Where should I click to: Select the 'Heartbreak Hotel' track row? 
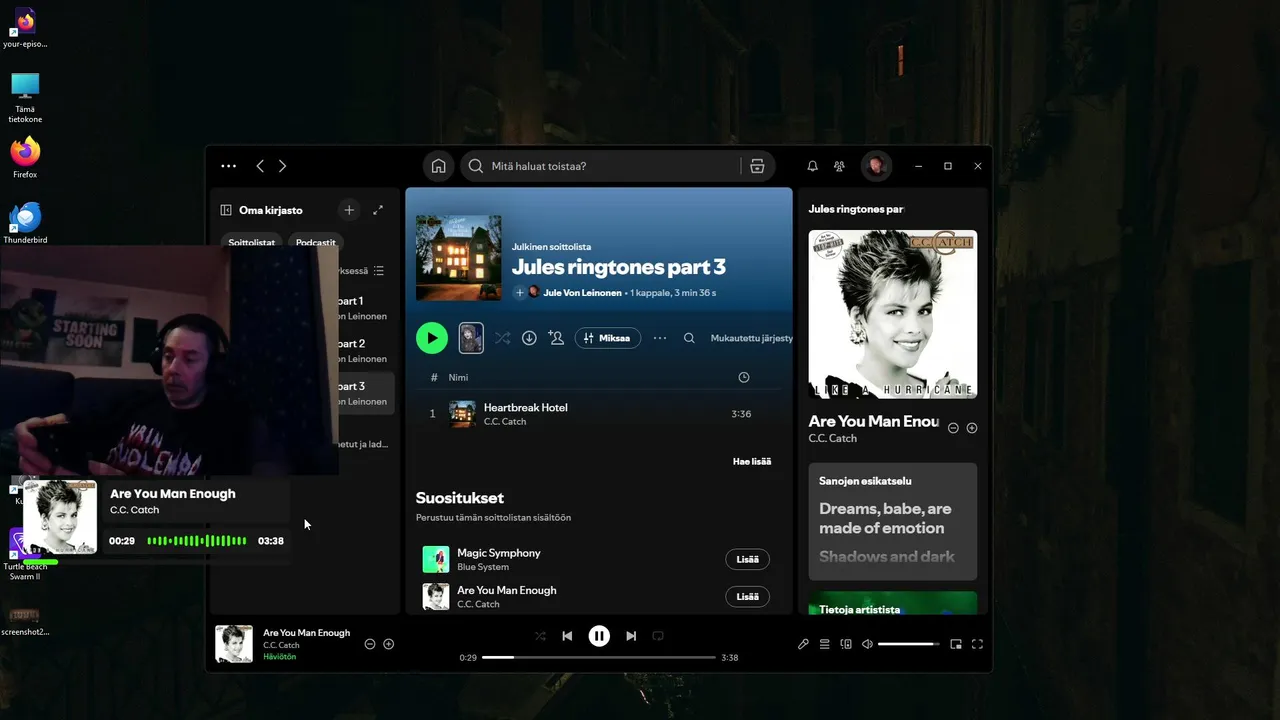click(x=598, y=414)
